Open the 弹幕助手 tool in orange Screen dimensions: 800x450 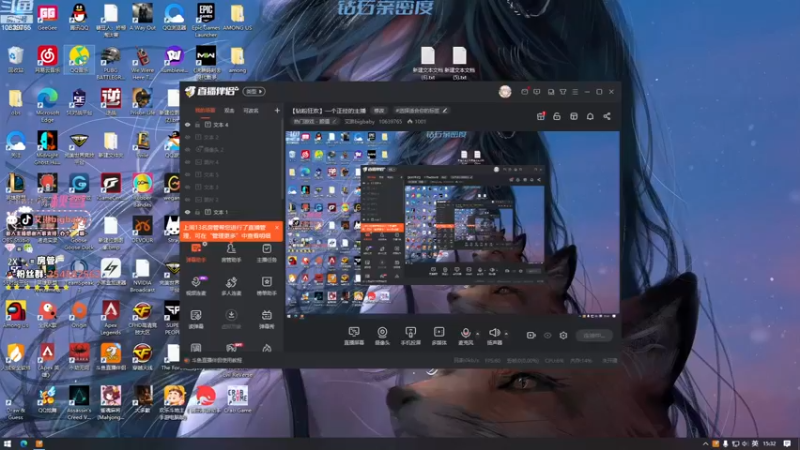point(196,253)
